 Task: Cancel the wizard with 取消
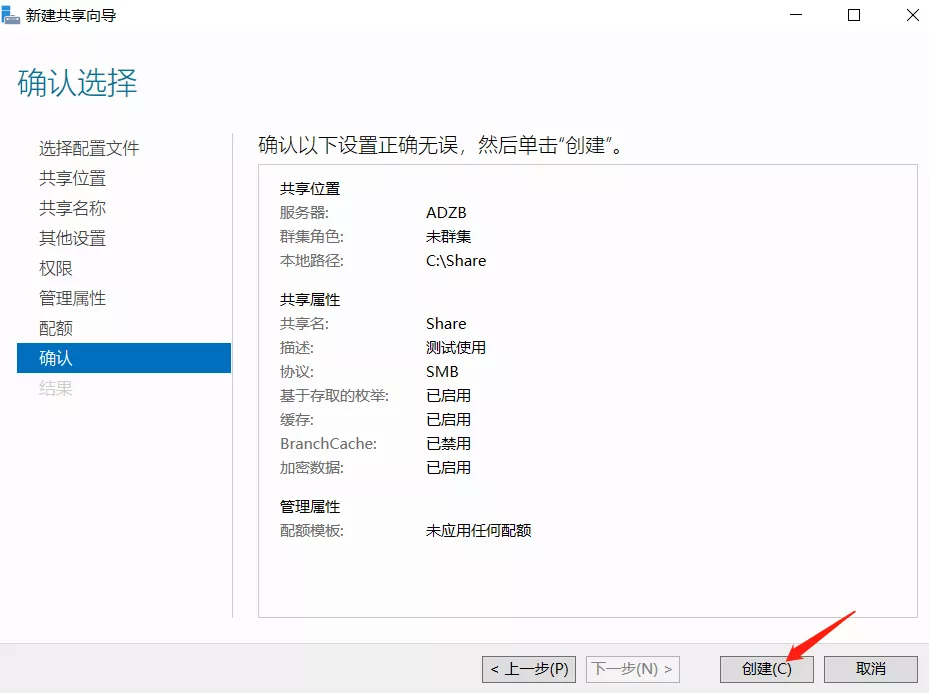pos(871,669)
